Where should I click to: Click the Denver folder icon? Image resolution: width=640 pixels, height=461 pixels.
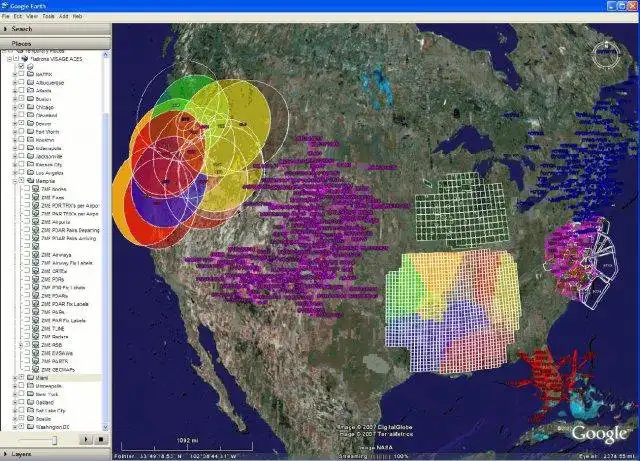tap(31, 123)
